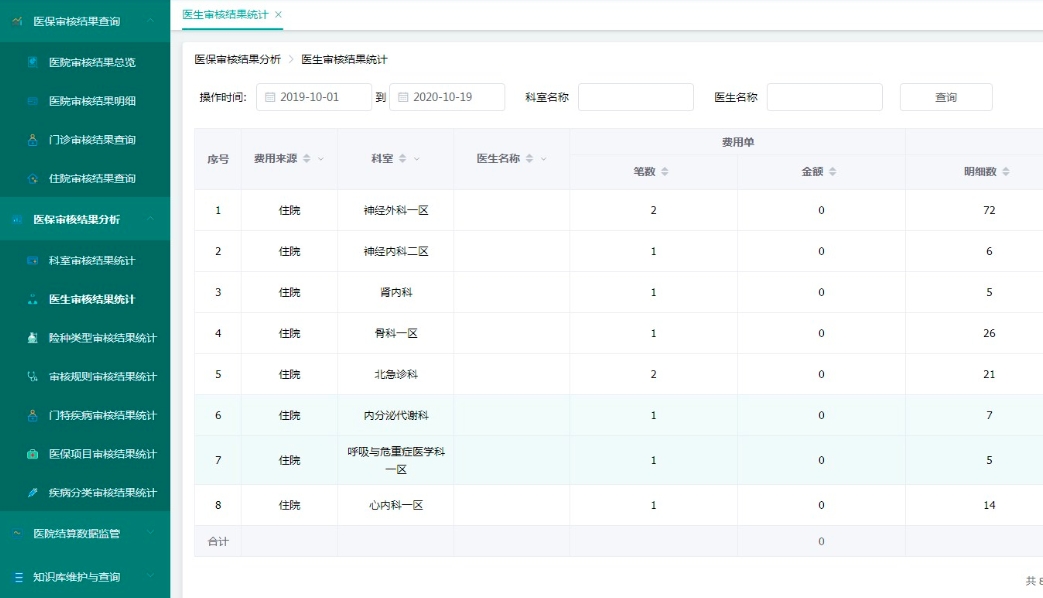Click the 医保审核结果查询 section chart icon
The width and height of the screenshot is (1043, 598).
coord(17,21)
